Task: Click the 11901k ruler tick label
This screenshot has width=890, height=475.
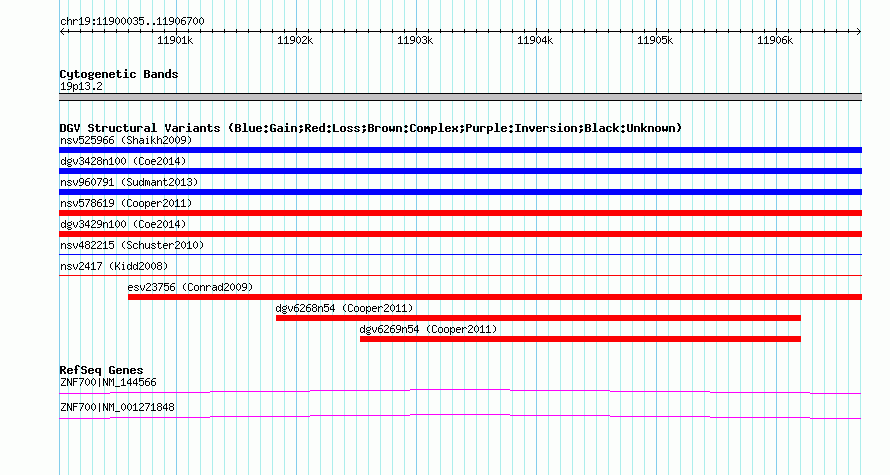Action: click(175, 40)
